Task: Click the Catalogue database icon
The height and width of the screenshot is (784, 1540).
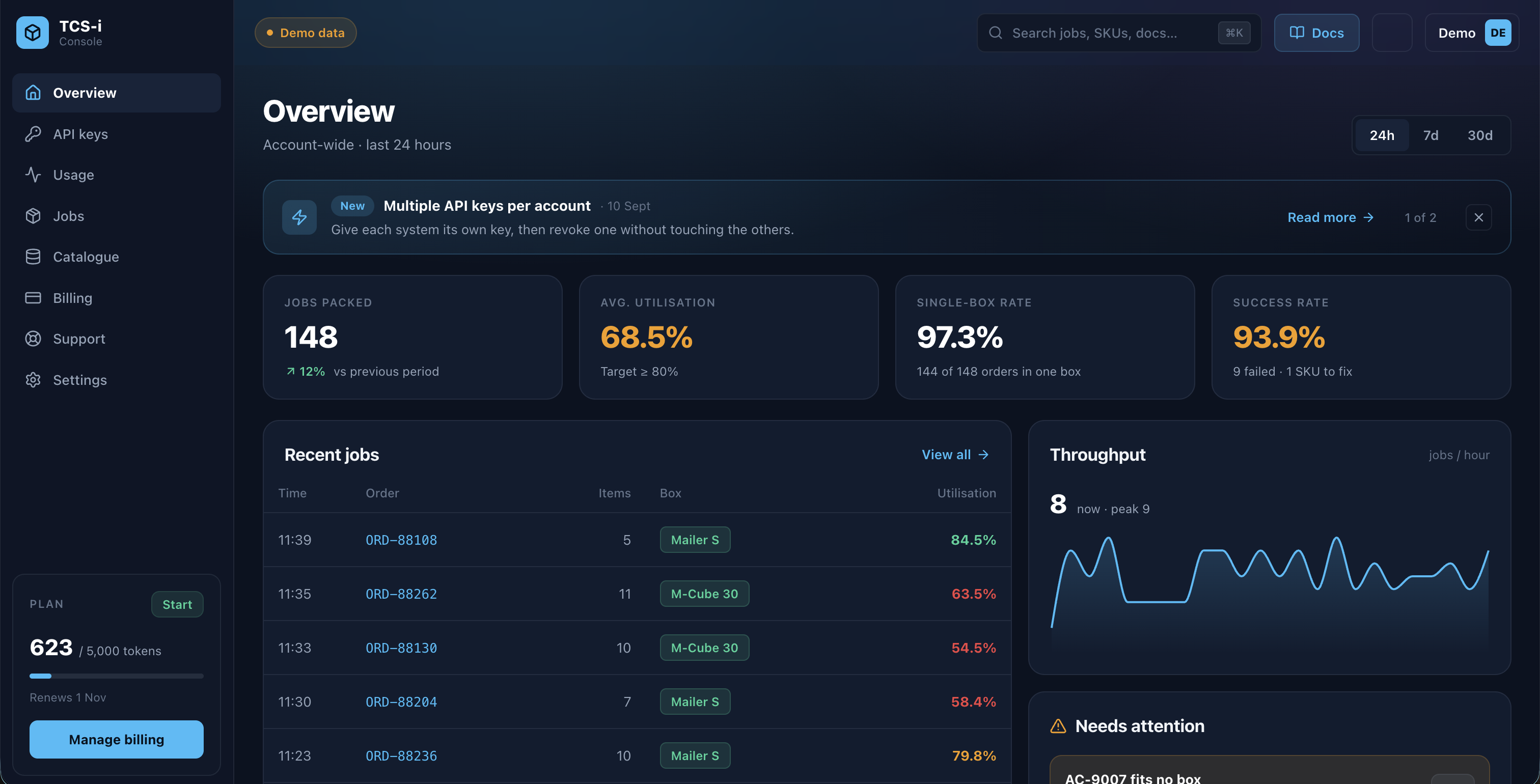Action: (33, 257)
